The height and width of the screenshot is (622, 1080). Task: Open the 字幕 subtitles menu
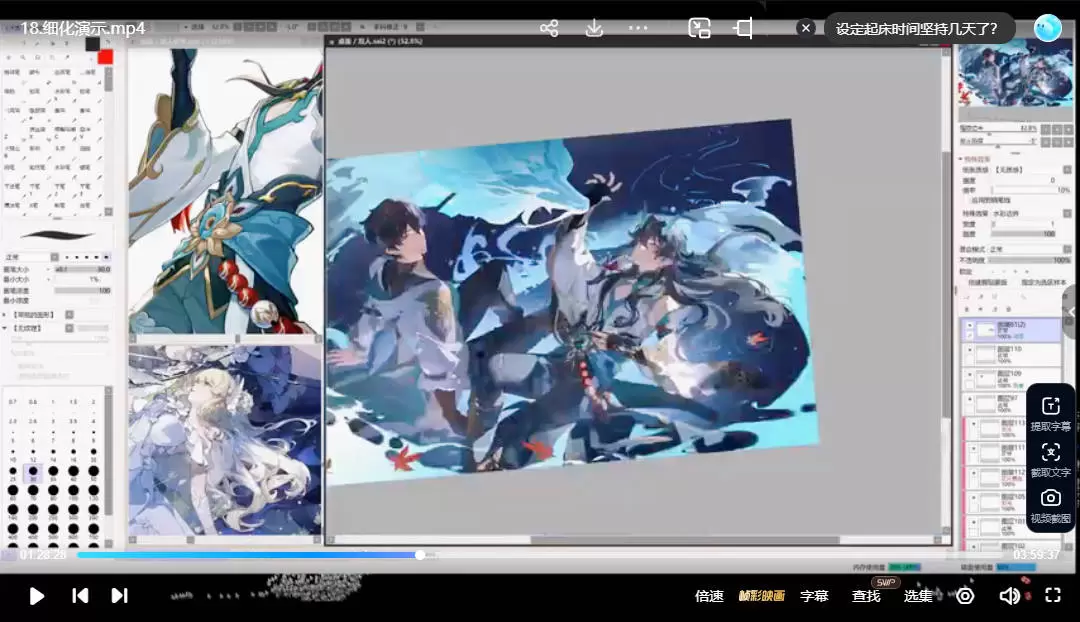tap(814, 596)
